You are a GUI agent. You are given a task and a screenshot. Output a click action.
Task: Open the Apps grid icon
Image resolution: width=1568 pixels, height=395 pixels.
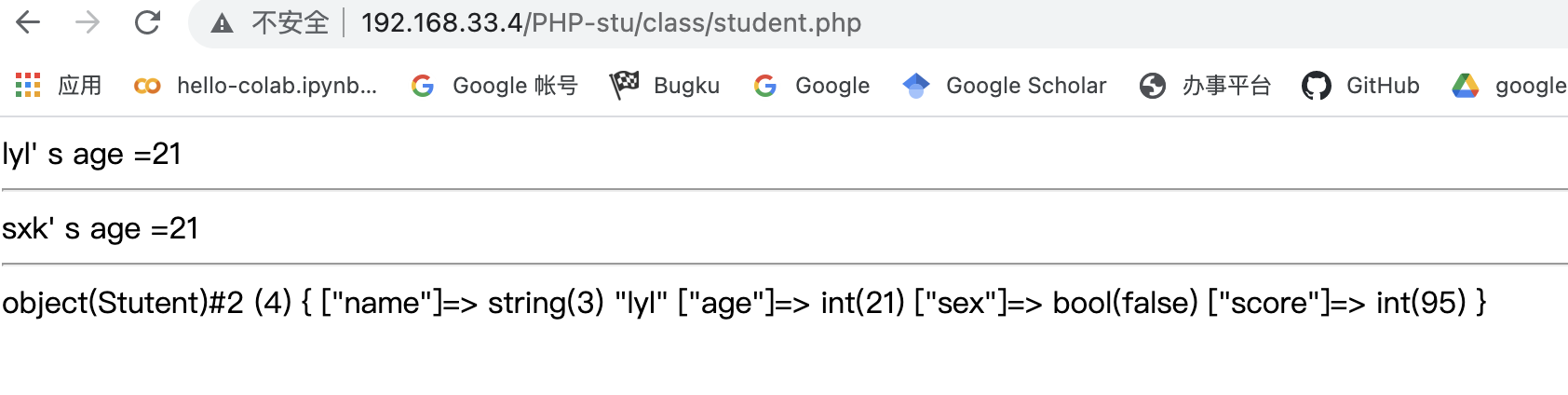pyautogui.click(x=28, y=86)
